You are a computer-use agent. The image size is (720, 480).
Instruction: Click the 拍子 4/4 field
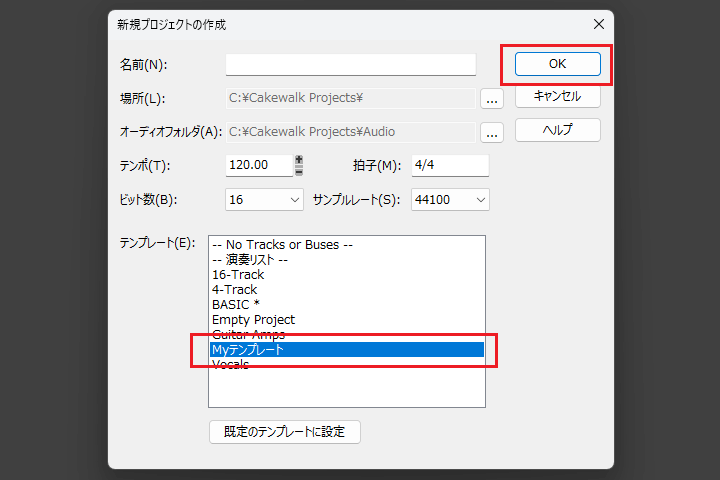click(448, 165)
